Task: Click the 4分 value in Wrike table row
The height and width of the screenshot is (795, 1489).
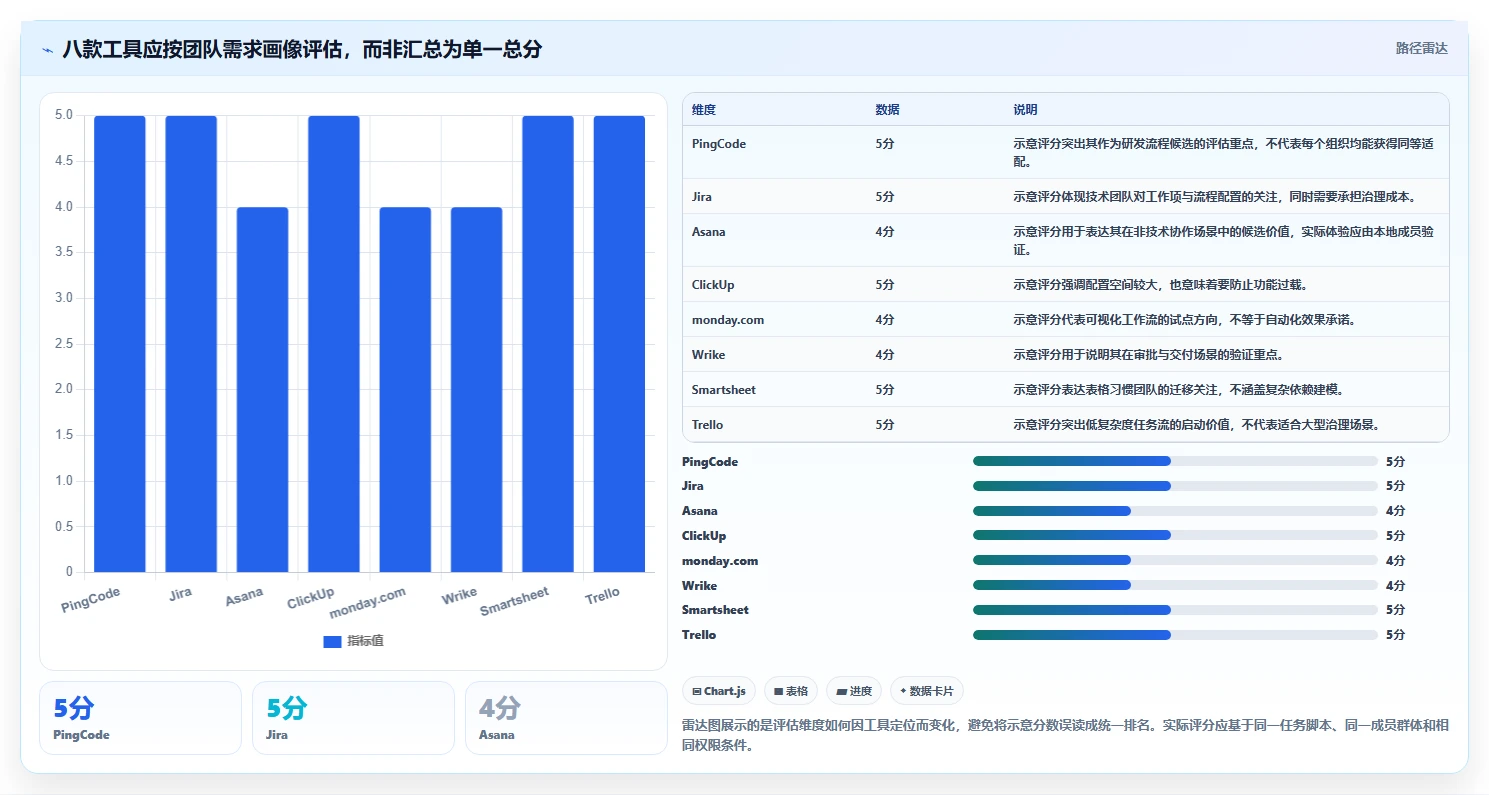Action: click(x=885, y=355)
